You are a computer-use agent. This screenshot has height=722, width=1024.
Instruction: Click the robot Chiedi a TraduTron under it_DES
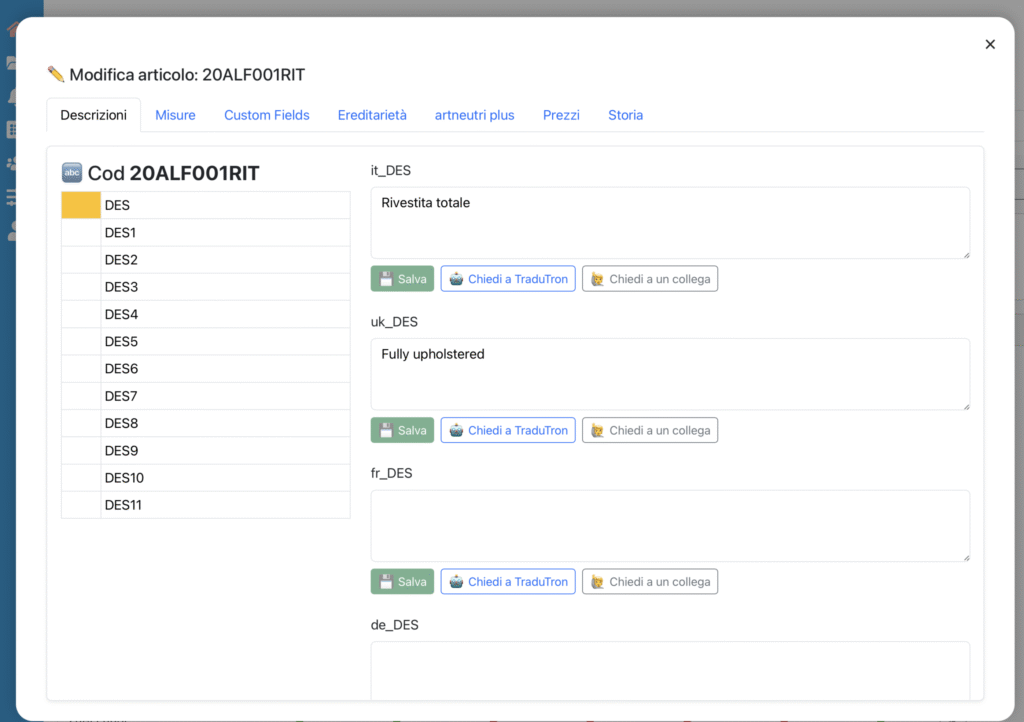tap(508, 279)
